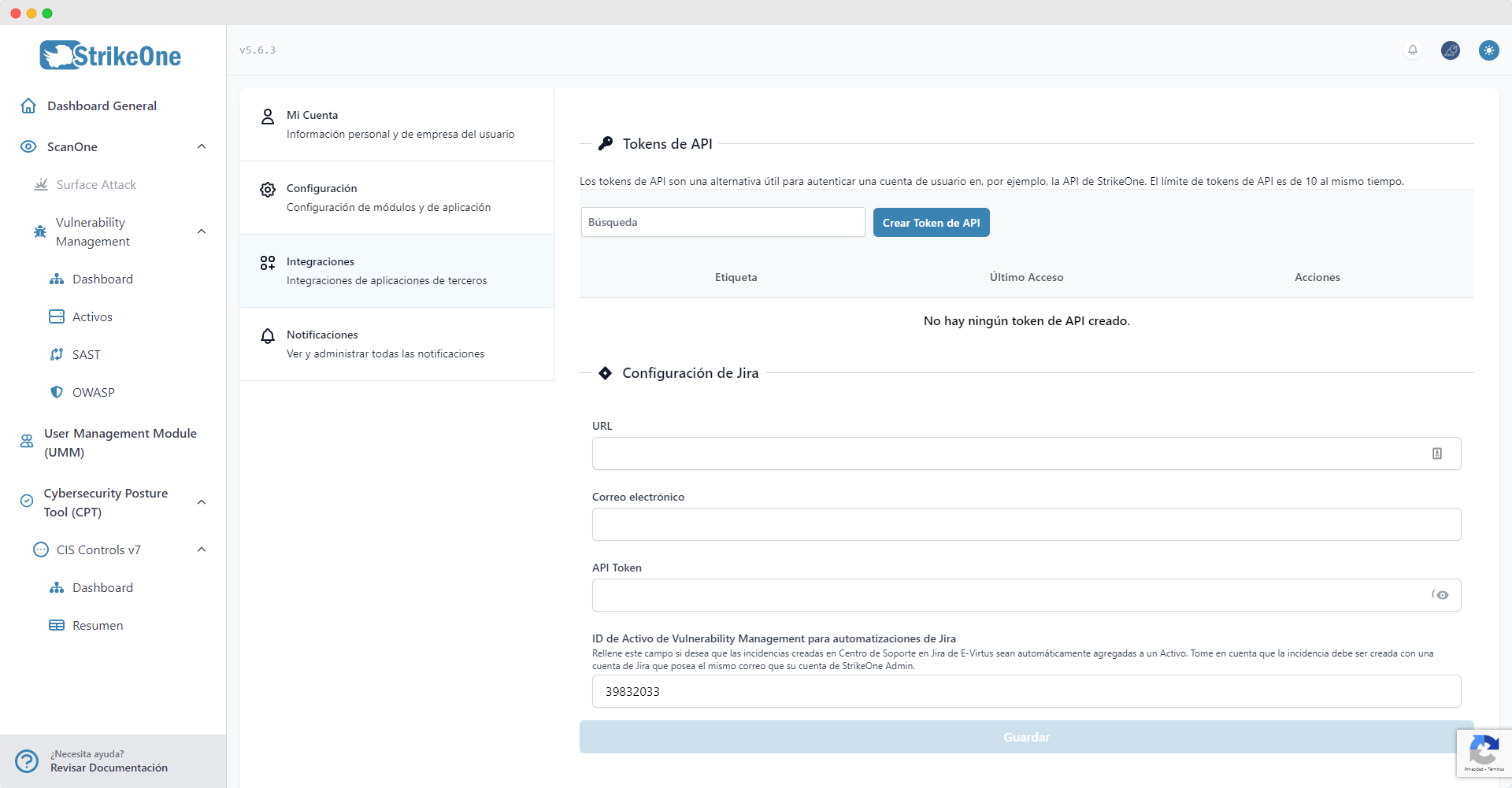Open the Configuración settings tab
1512x788 pixels.
[x=397, y=198]
